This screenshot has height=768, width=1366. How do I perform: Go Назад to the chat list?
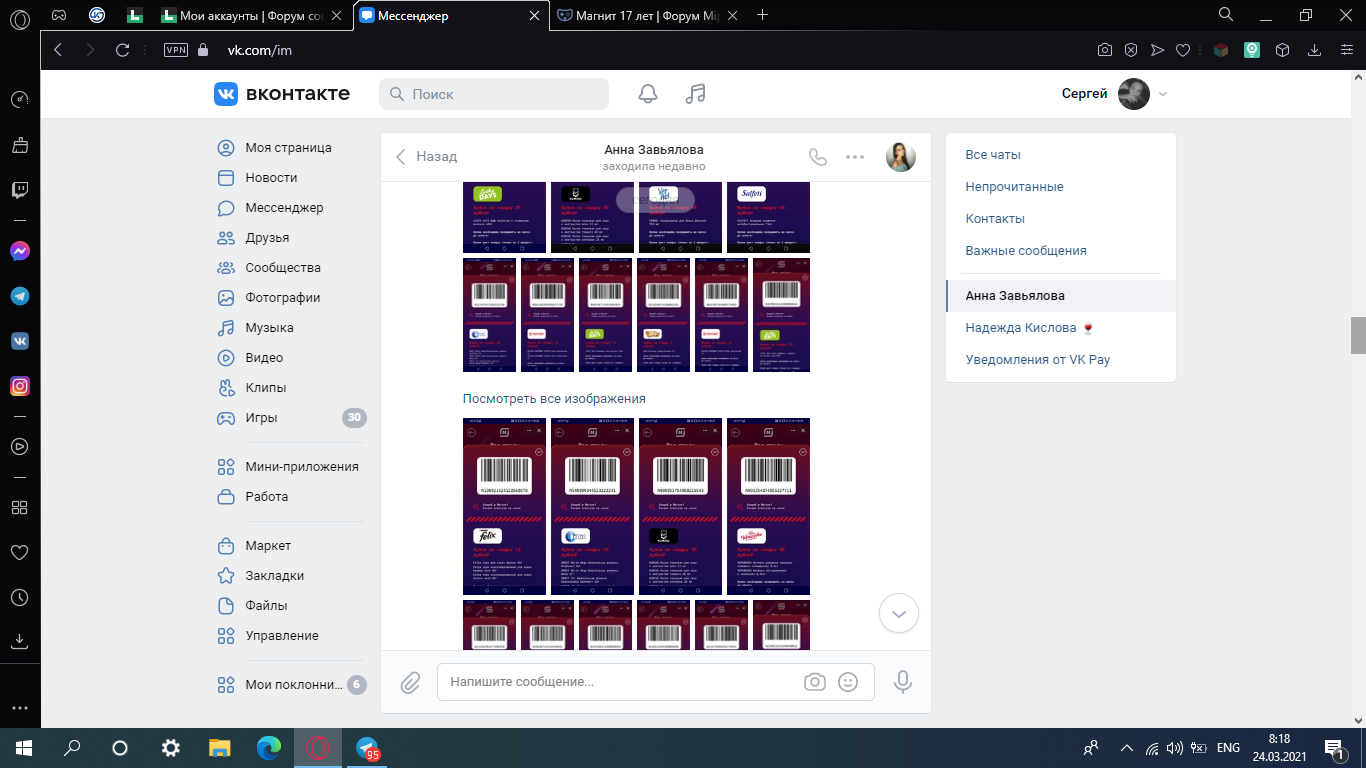(x=427, y=157)
